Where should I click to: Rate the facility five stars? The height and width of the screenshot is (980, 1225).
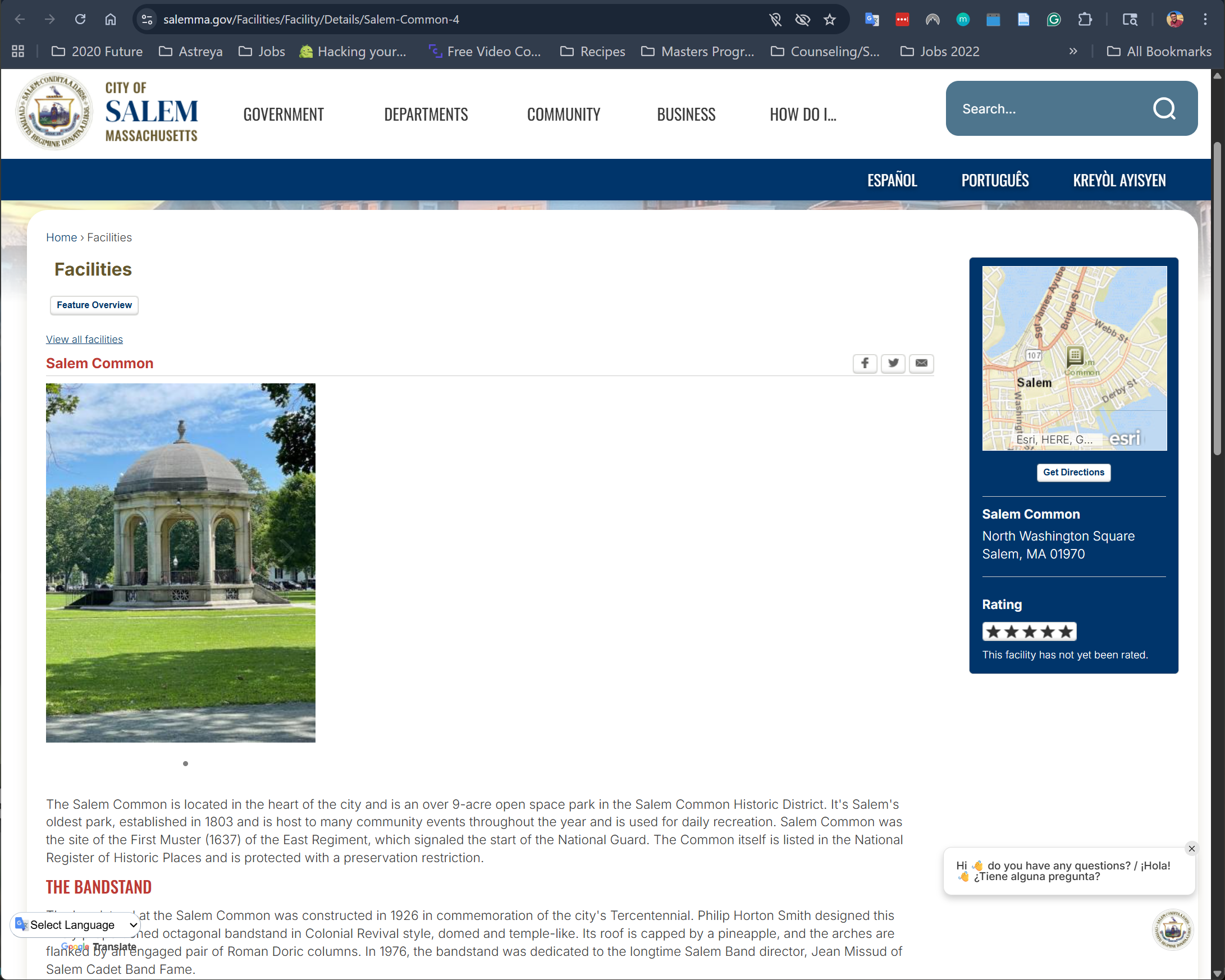tap(1066, 632)
